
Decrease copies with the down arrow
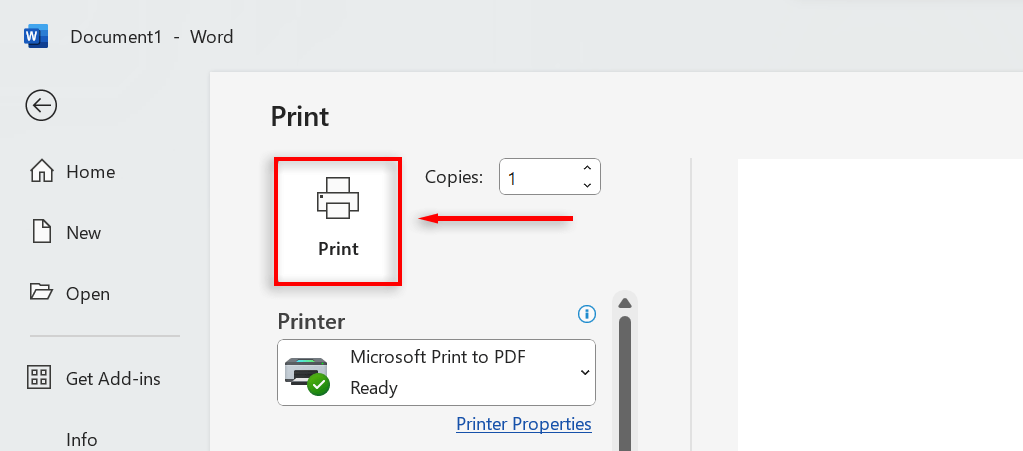click(587, 185)
